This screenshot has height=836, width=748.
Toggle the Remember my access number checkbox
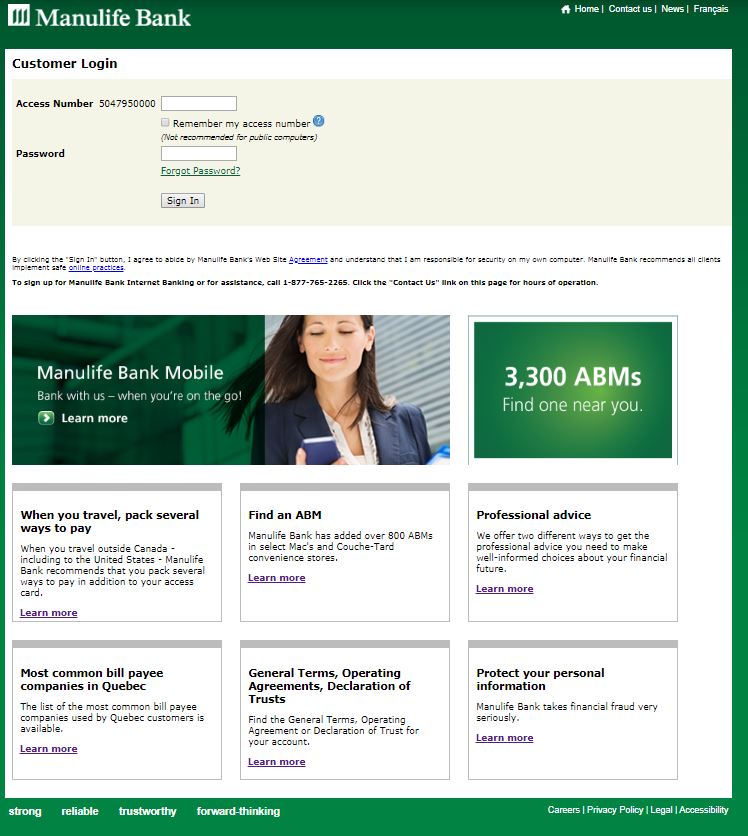pyautogui.click(x=165, y=123)
